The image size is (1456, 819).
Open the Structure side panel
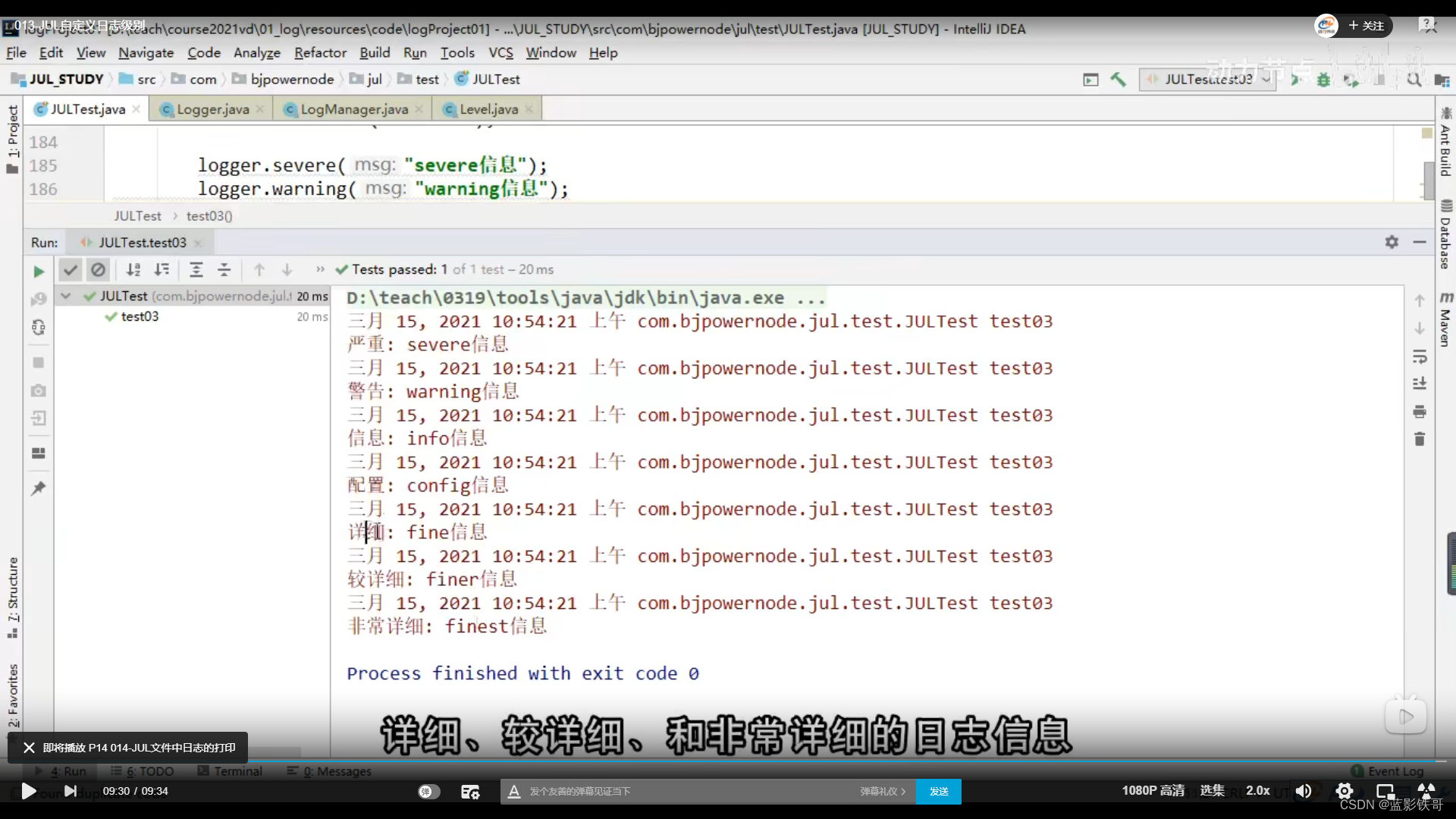(13, 598)
